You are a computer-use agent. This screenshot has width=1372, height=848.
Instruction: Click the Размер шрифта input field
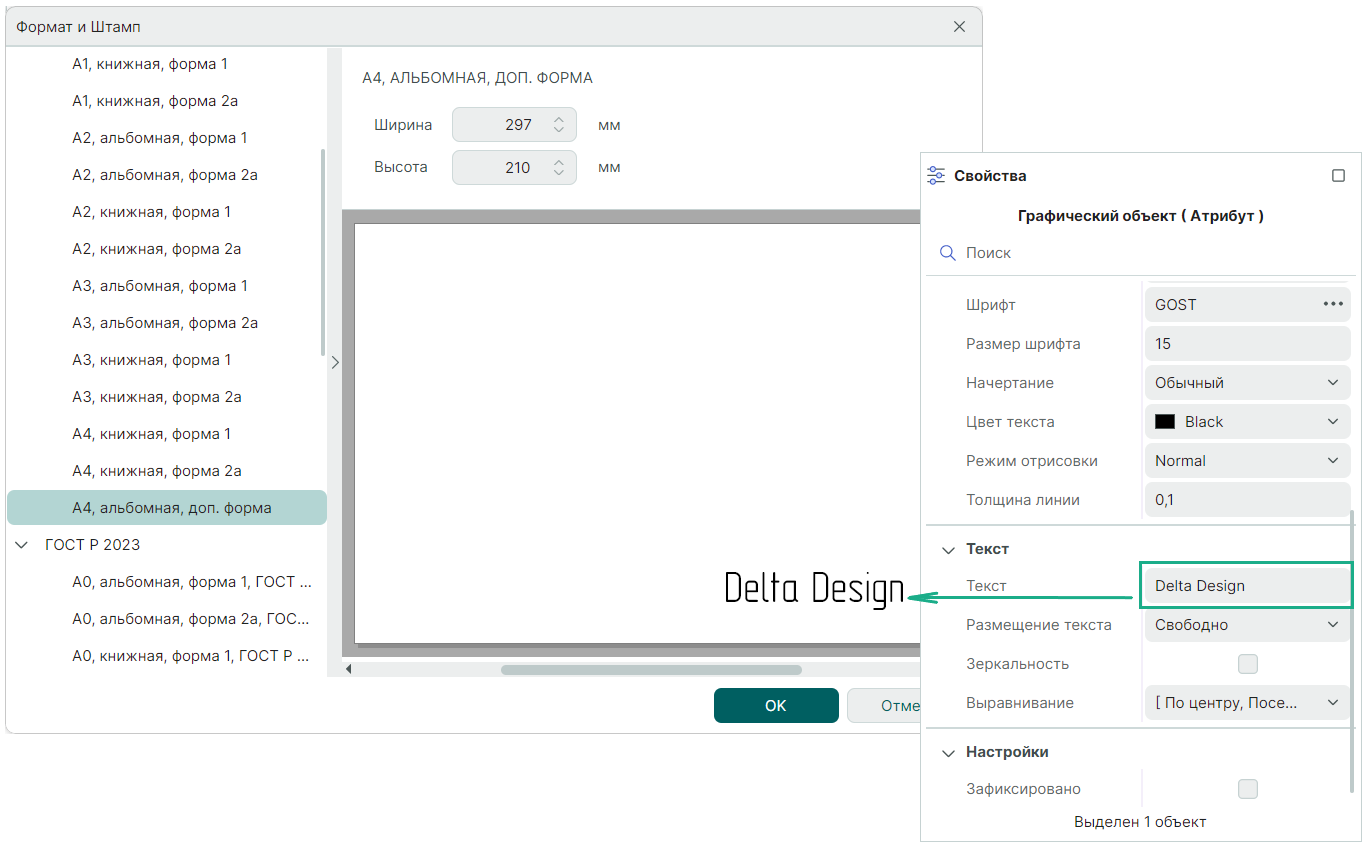tap(1246, 344)
